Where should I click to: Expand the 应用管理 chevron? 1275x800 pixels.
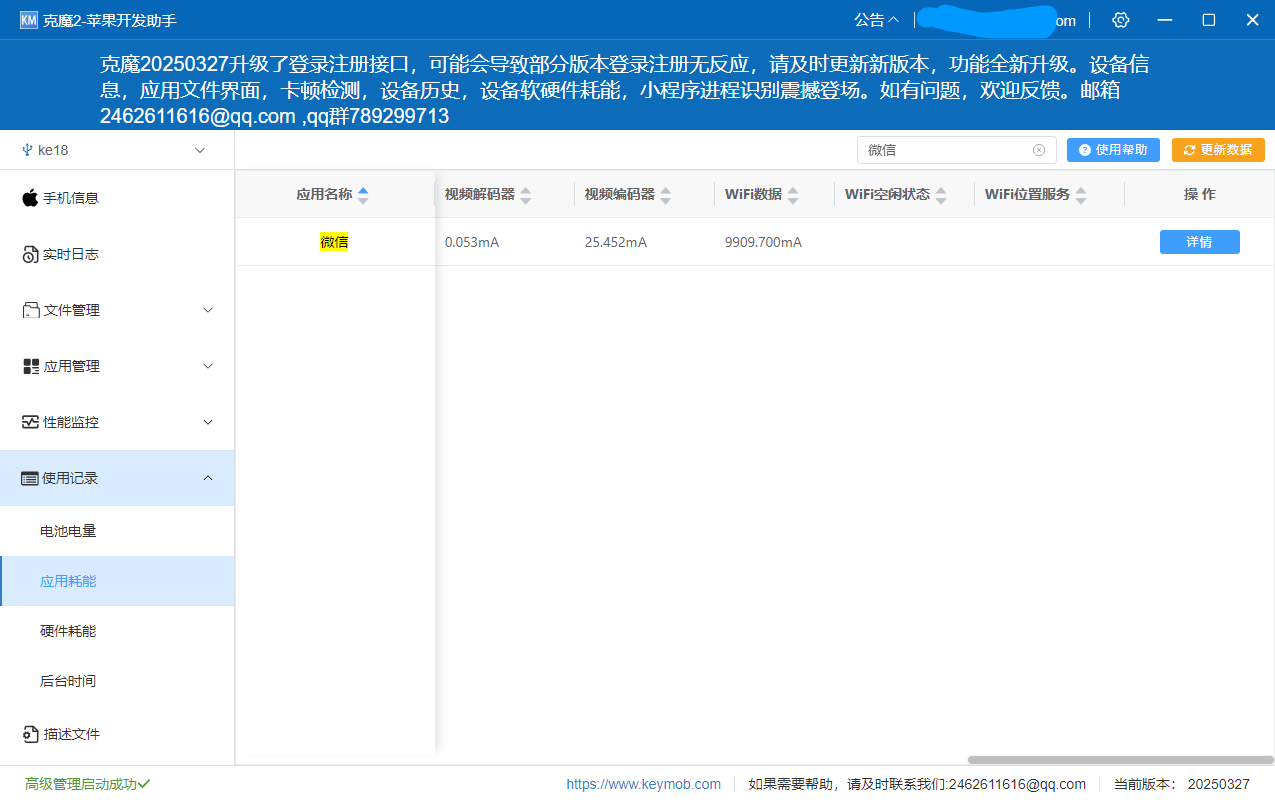tap(208, 366)
